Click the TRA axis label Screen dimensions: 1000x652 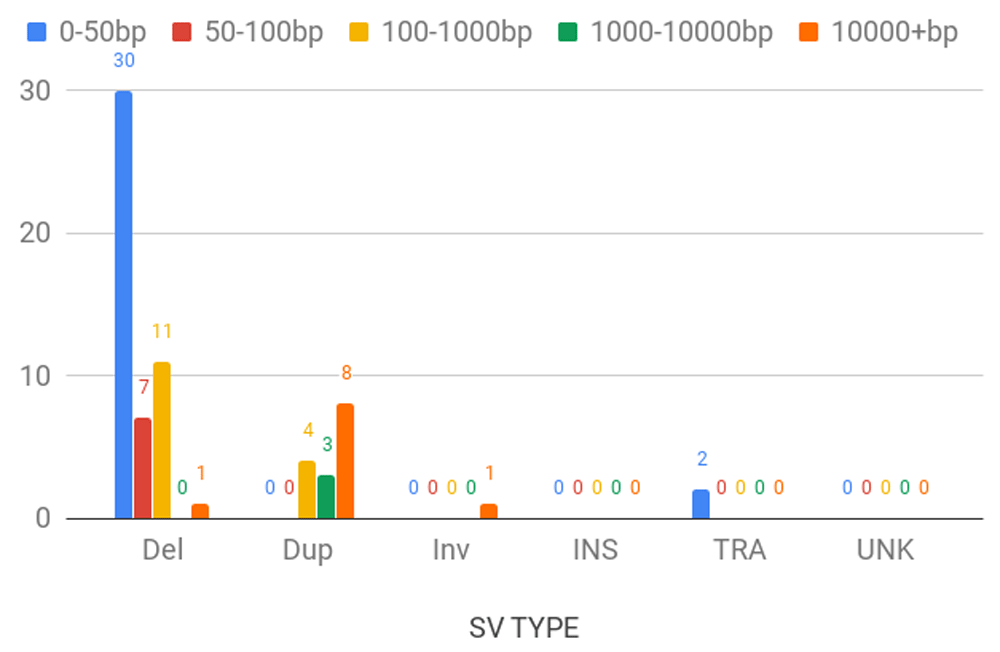coord(740,549)
